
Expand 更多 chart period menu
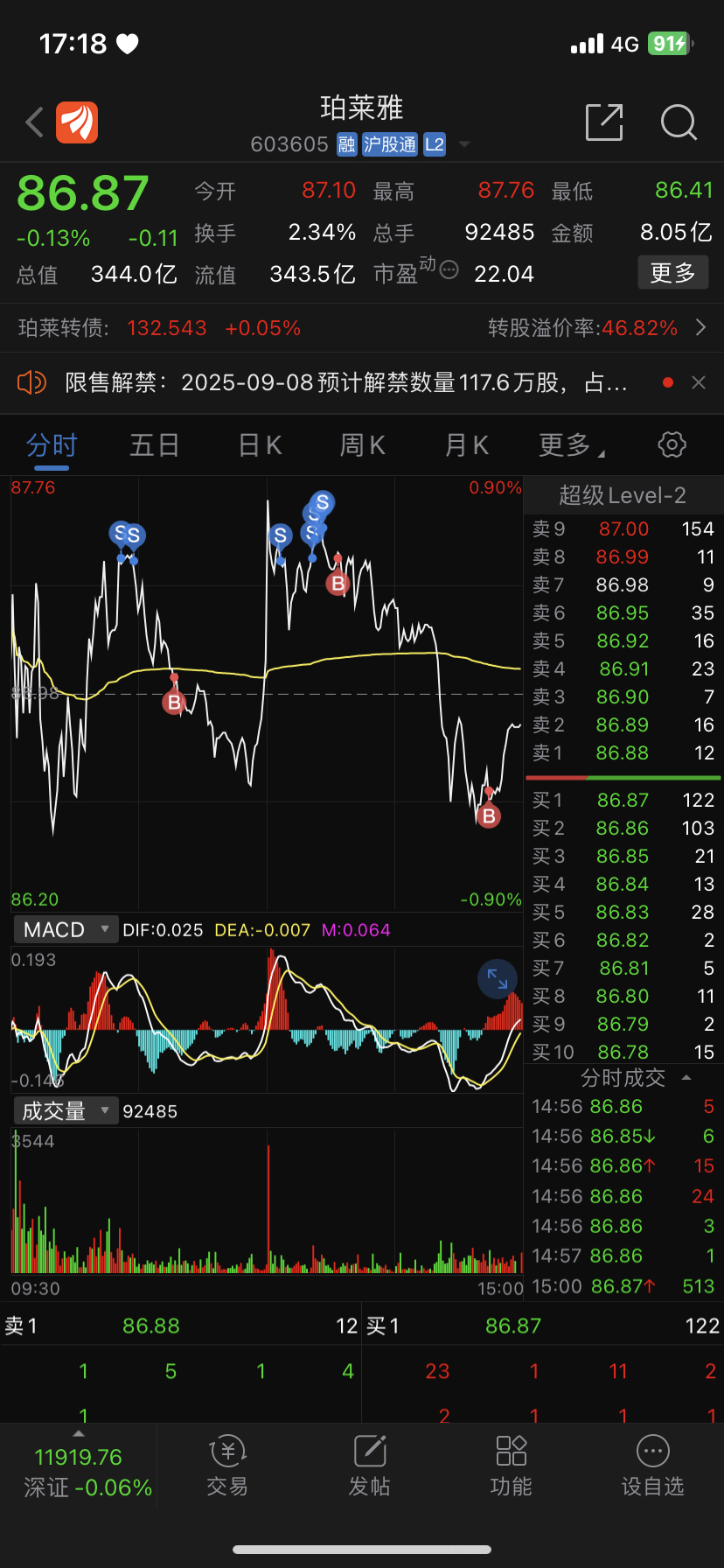pyautogui.click(x=572, y=445)
